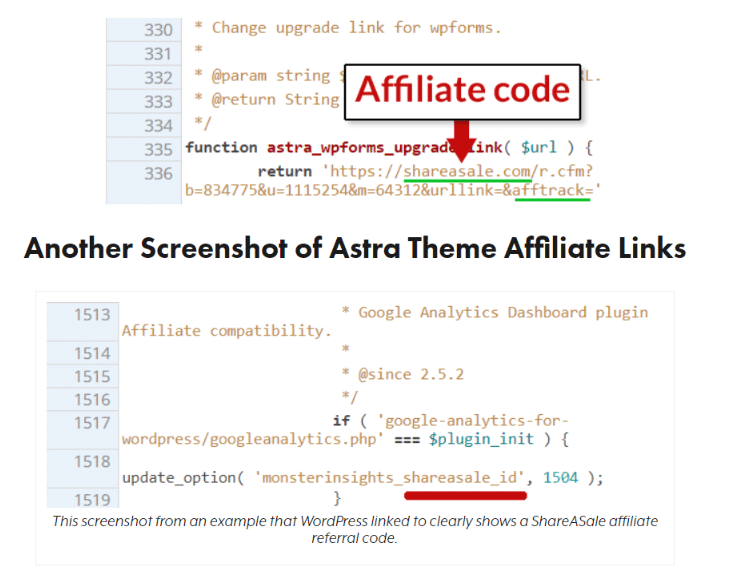Screen dimensions: 747x567
Task: Click the caption about ShareASale affiliate referral code
Action: click(355, 529)
